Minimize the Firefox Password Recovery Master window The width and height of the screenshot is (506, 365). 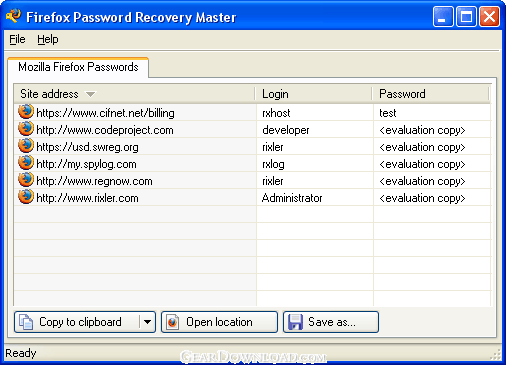443,17
